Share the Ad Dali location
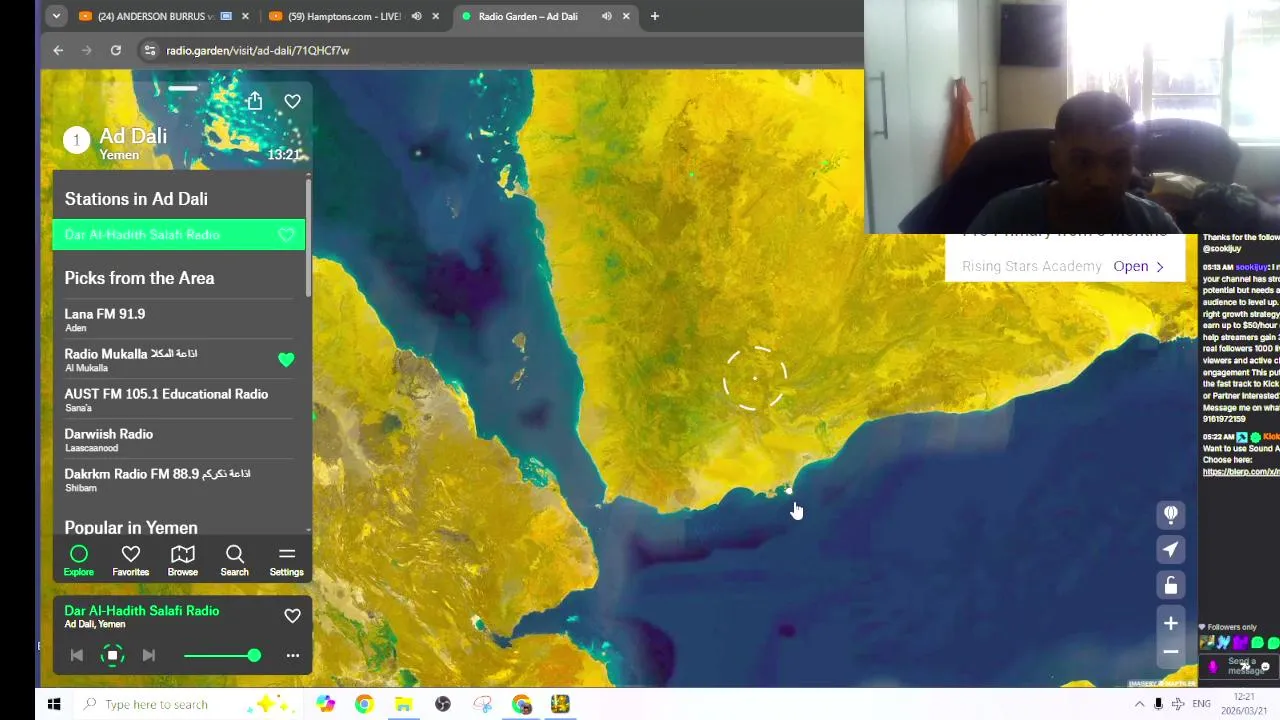The image size is (1280, 720). [x=255, y=101]
